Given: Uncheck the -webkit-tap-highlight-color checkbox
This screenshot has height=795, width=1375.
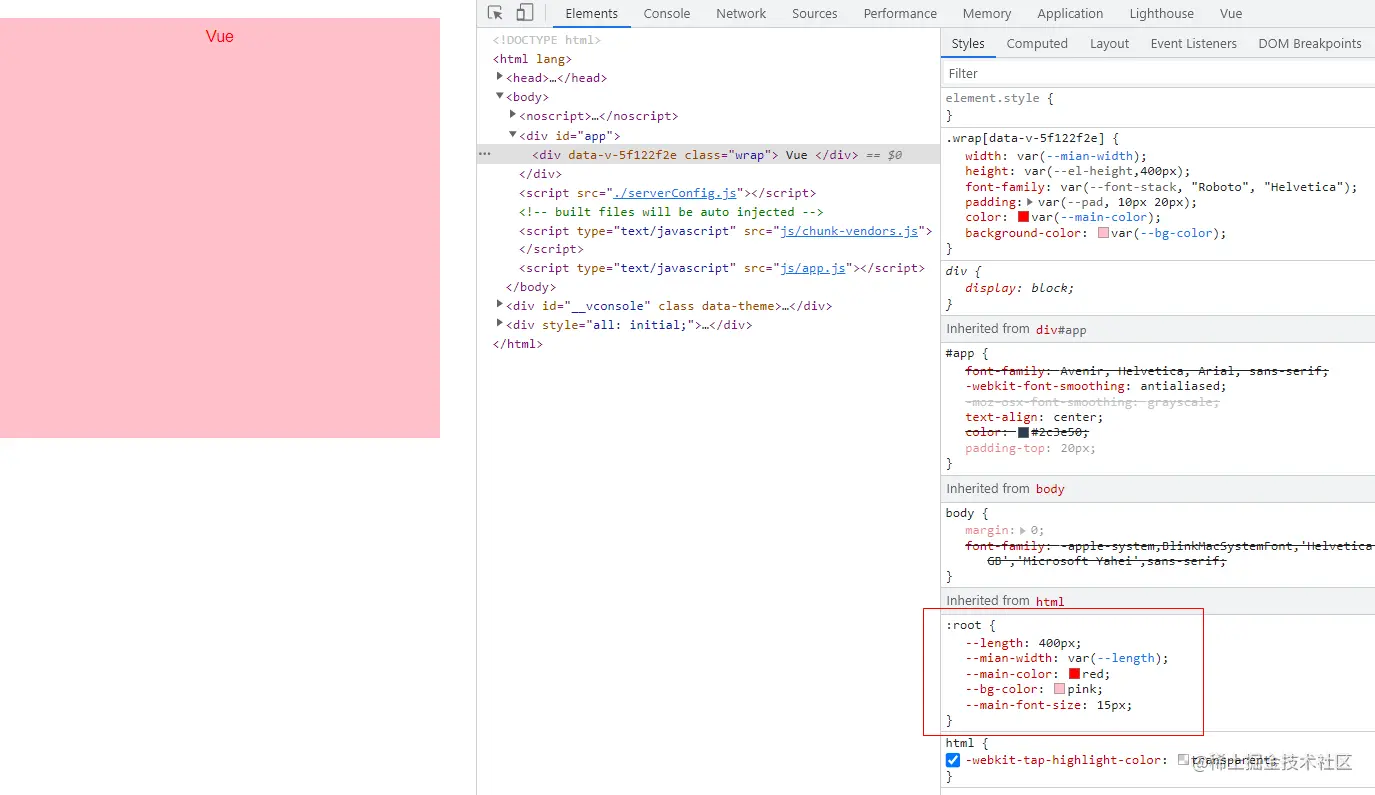Looking at the screenshot, I should coord(953,760).
